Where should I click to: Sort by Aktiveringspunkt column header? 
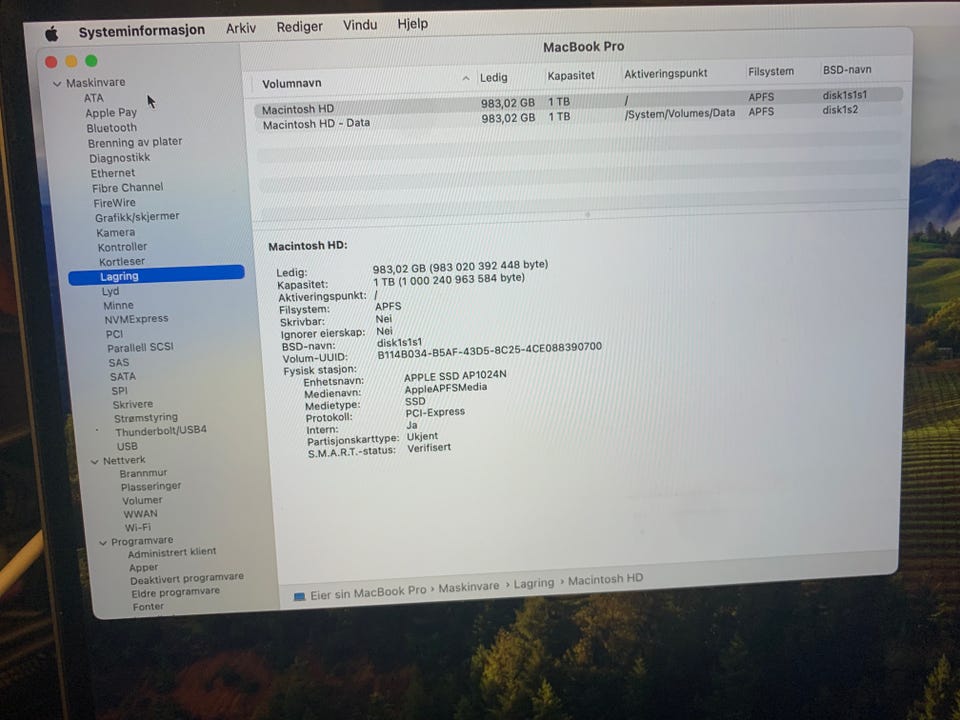coord(666,73)
